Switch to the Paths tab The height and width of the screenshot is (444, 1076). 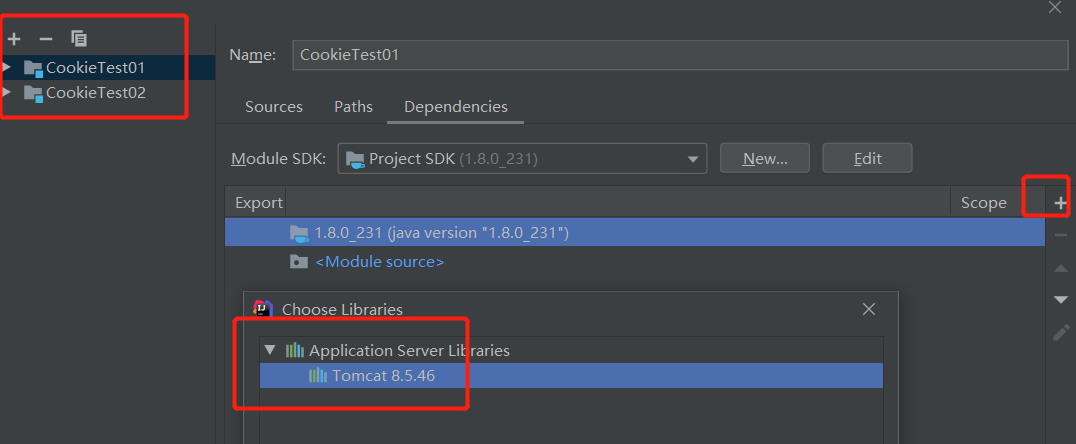tap(353, 107)
